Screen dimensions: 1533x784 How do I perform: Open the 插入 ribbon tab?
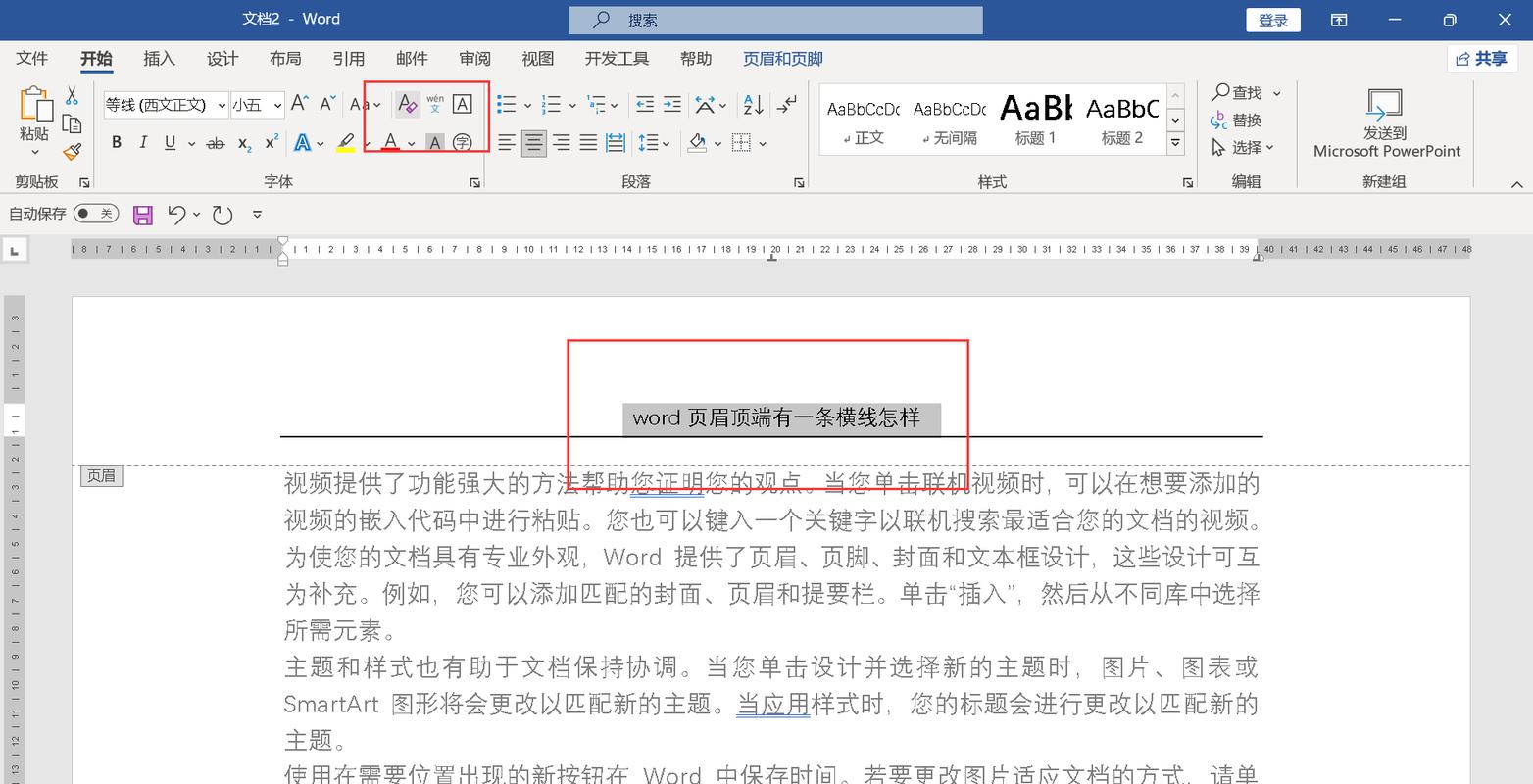pyautogui.click(x=159, y=59)
